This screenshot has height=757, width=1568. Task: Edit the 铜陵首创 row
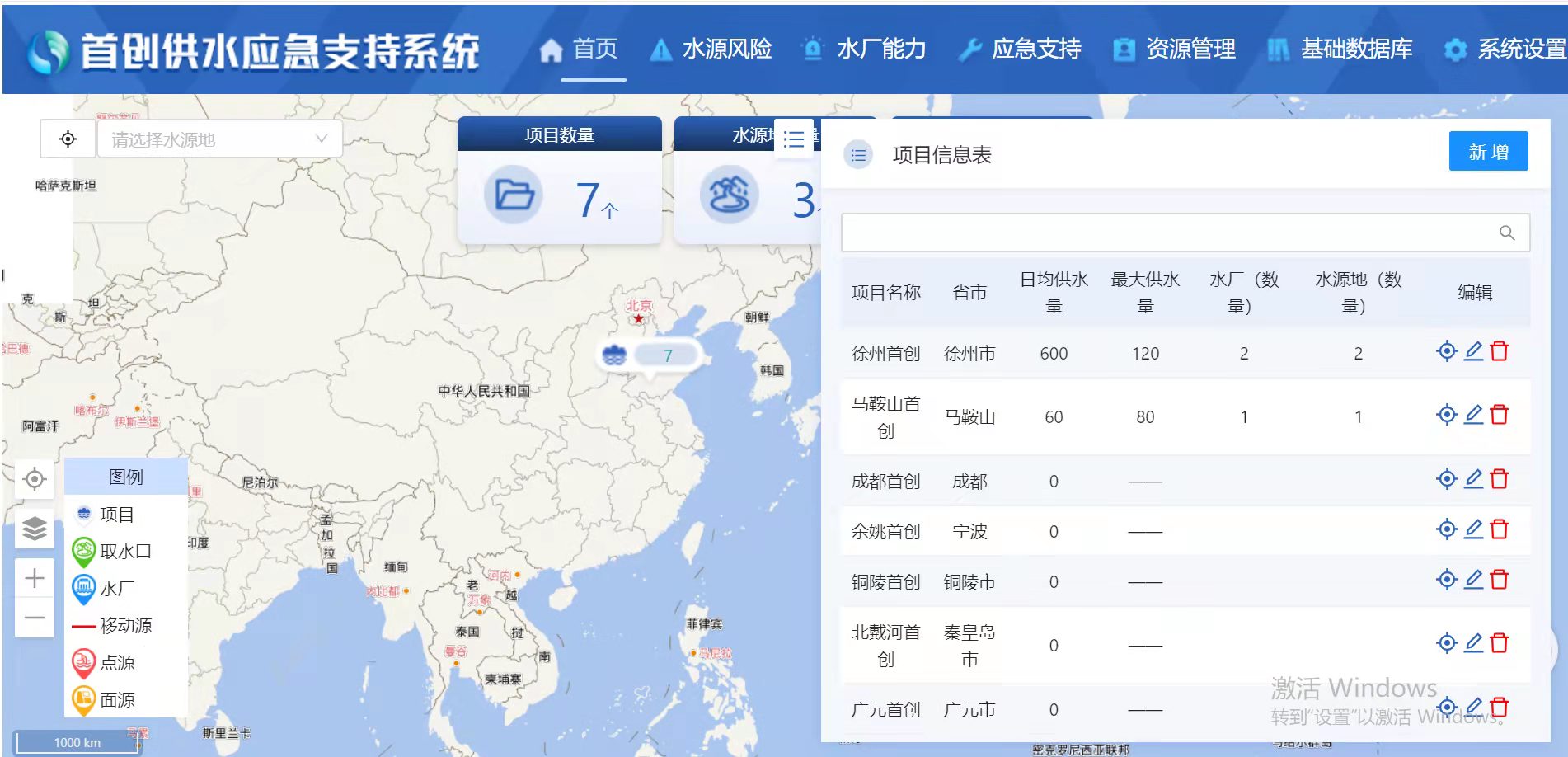1473,580
